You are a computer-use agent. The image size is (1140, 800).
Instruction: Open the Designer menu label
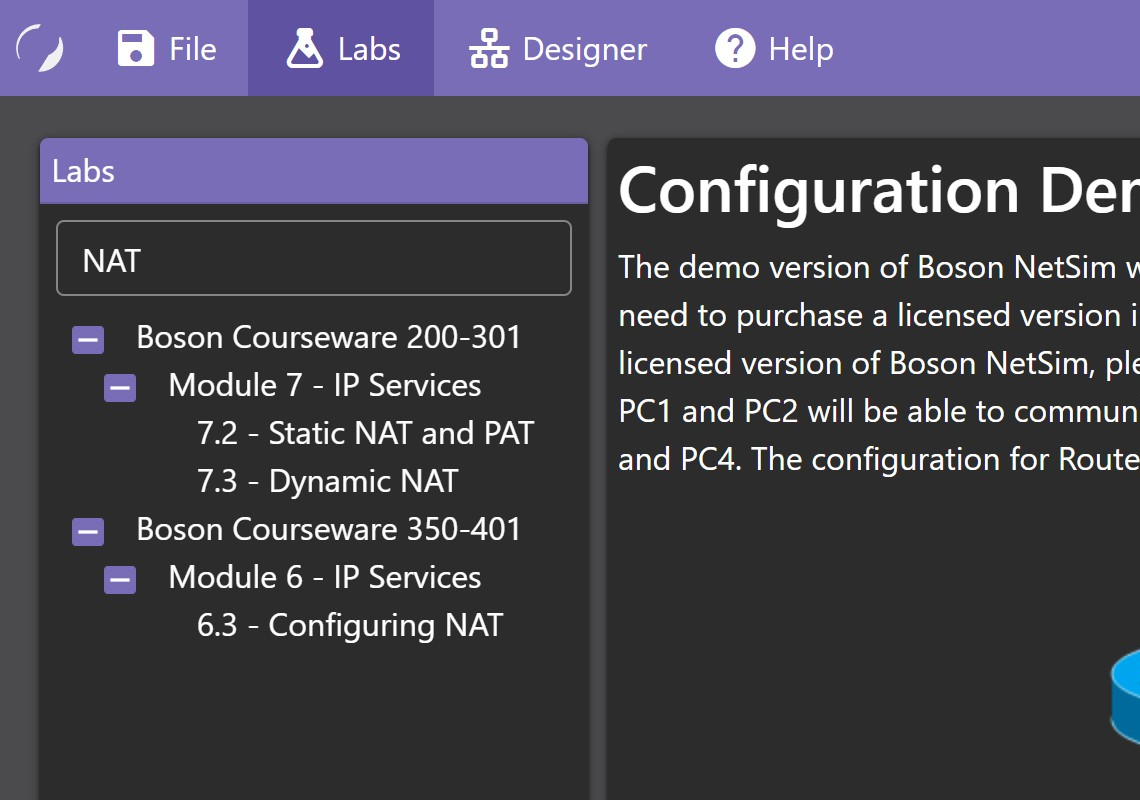pos(584,49)
